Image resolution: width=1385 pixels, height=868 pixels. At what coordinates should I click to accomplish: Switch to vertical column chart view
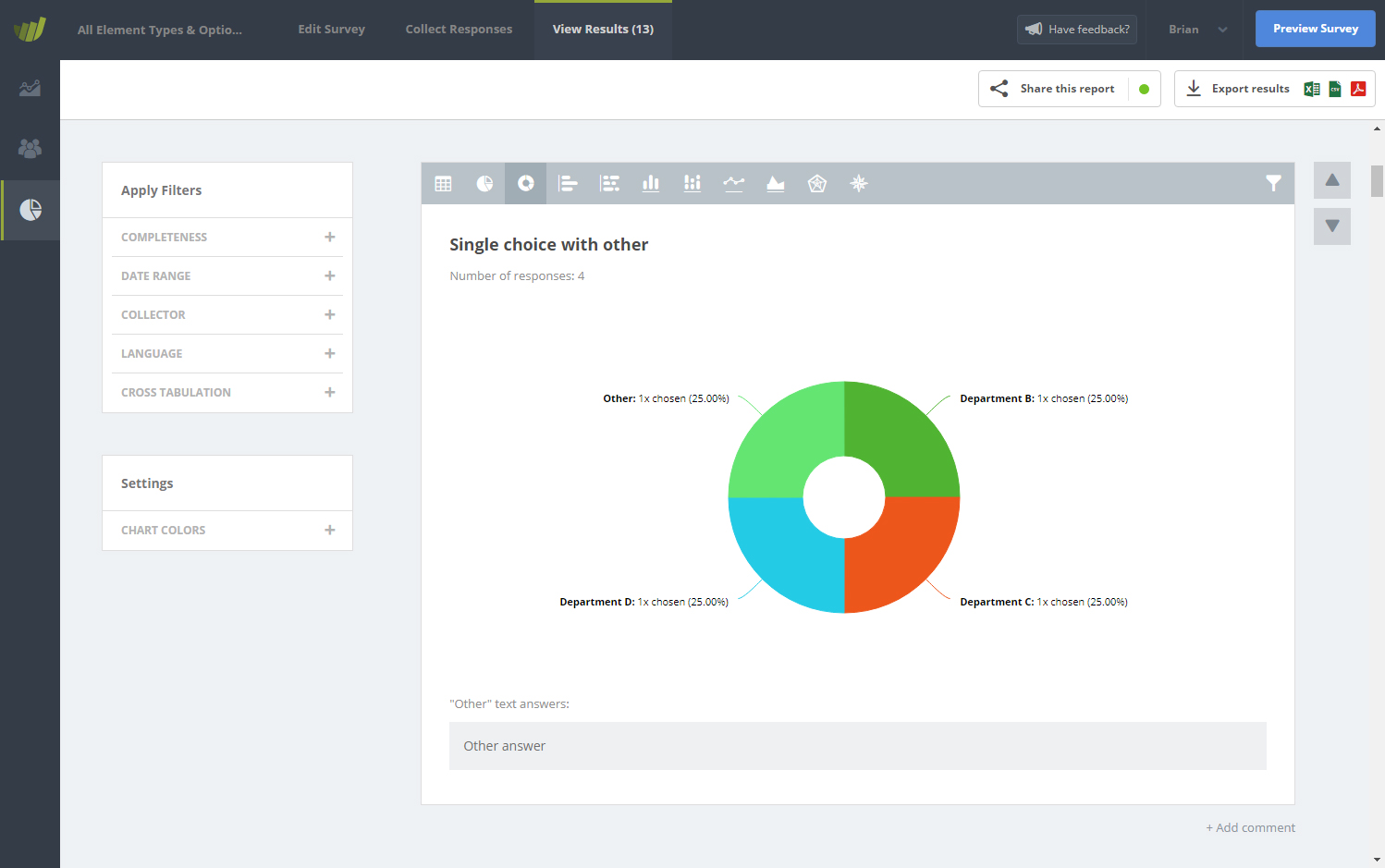(651, 184)
